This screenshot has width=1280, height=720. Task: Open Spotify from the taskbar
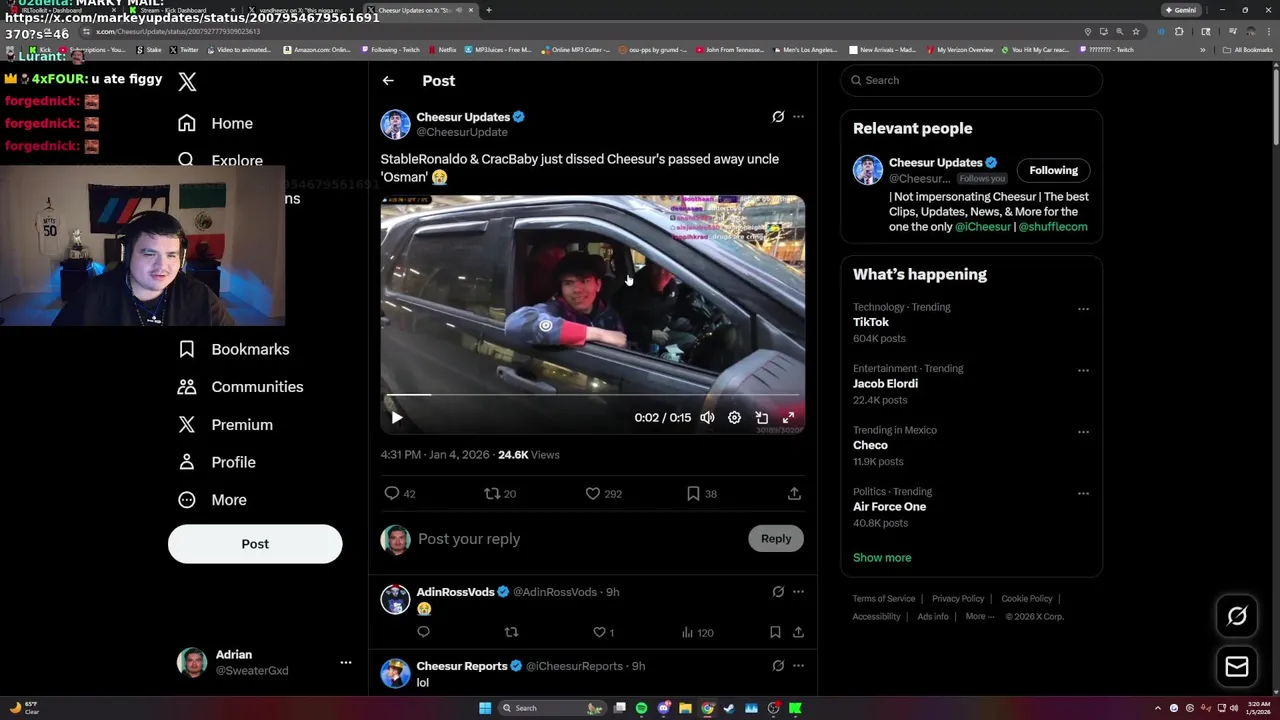coord(641,708)
